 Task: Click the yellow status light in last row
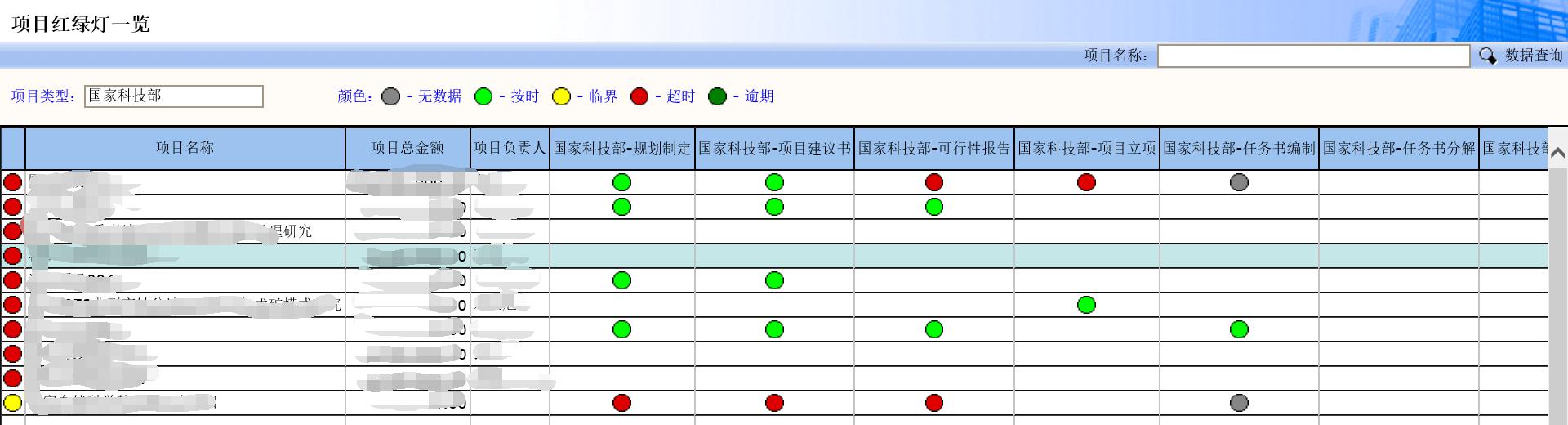13,403
